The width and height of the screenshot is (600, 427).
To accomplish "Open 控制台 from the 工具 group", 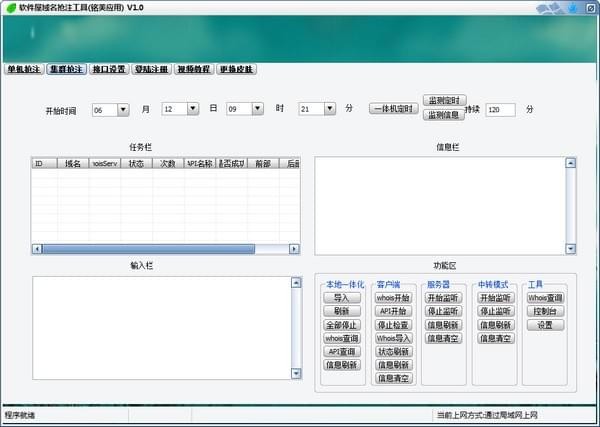I will pyautogui.click(x=545, y=311).
